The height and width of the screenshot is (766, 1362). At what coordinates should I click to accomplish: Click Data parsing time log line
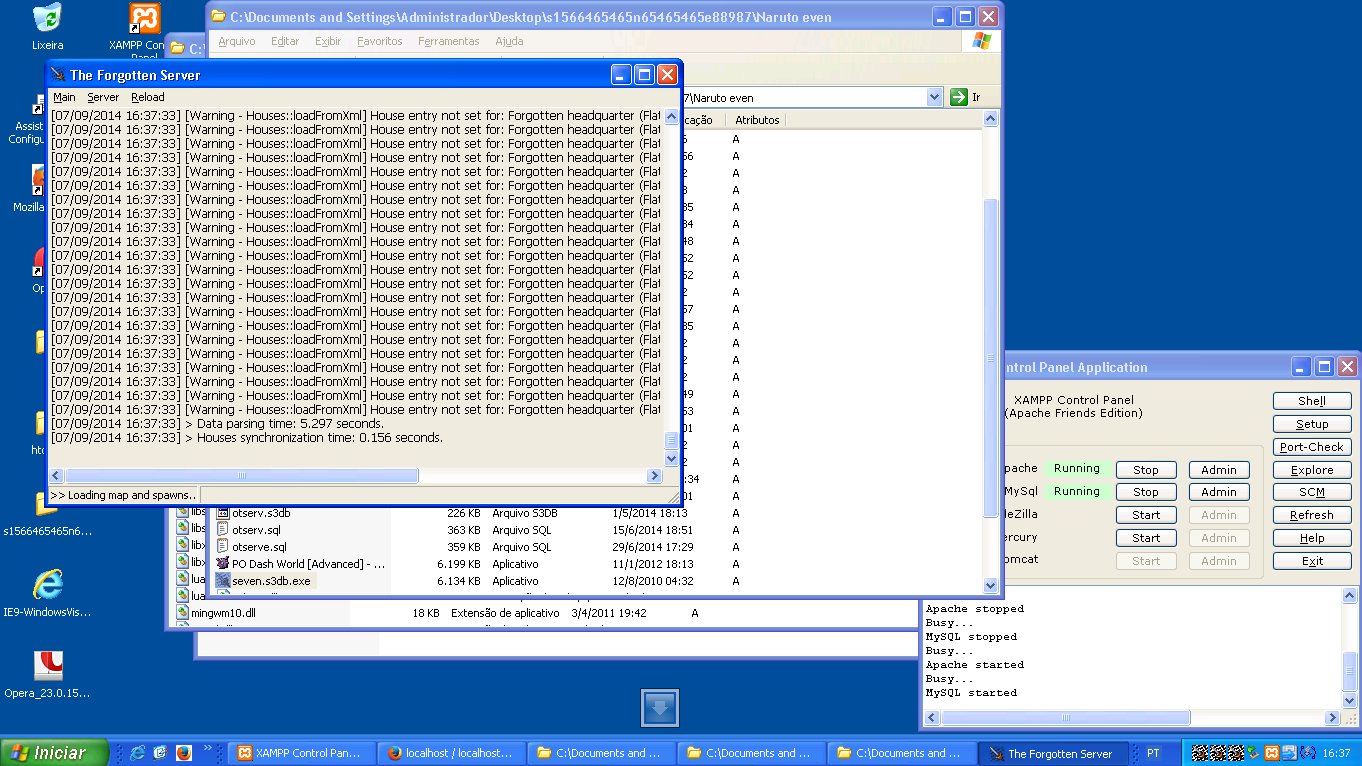click(217, 424)
